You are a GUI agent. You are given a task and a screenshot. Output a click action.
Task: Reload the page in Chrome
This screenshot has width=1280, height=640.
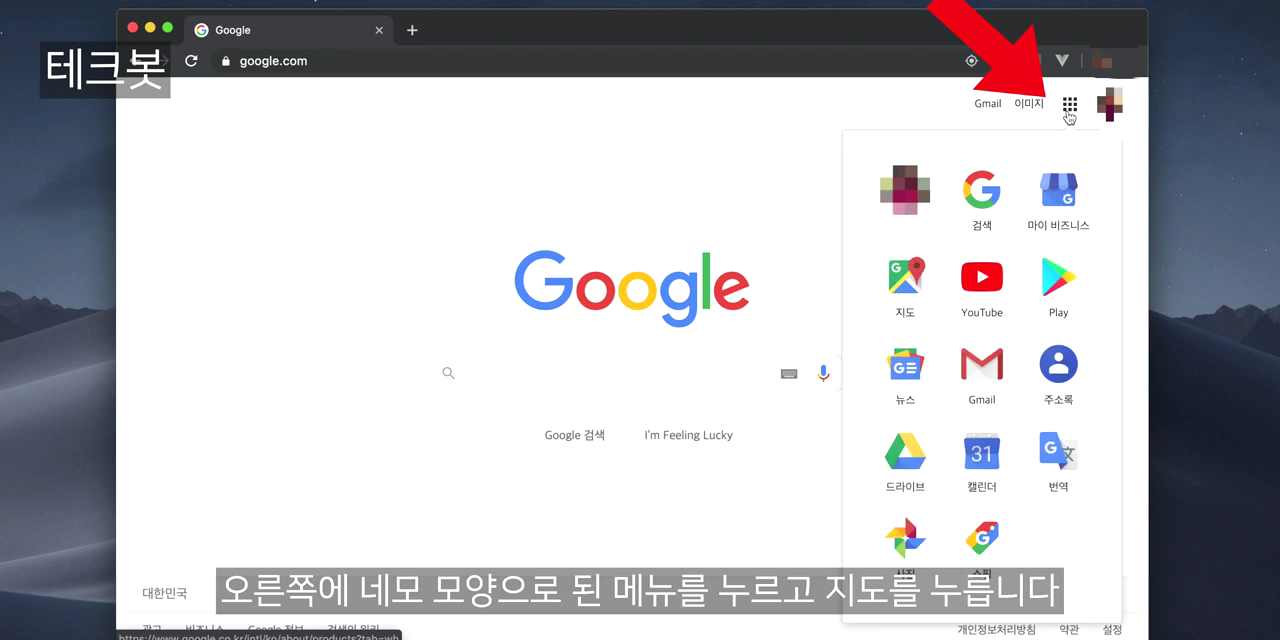coord(191,61)
